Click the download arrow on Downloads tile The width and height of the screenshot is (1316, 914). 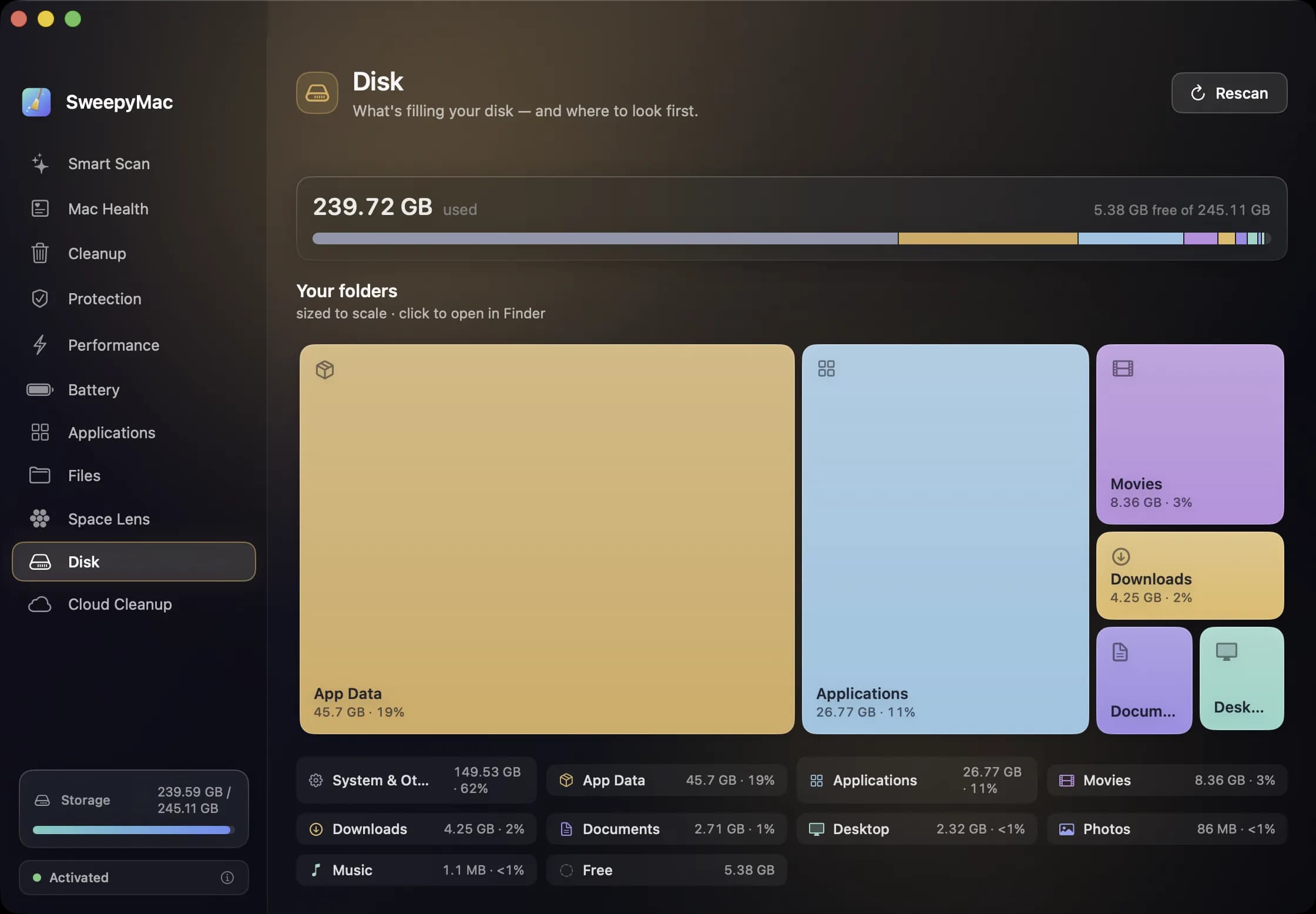click(x=1121, y=556)
